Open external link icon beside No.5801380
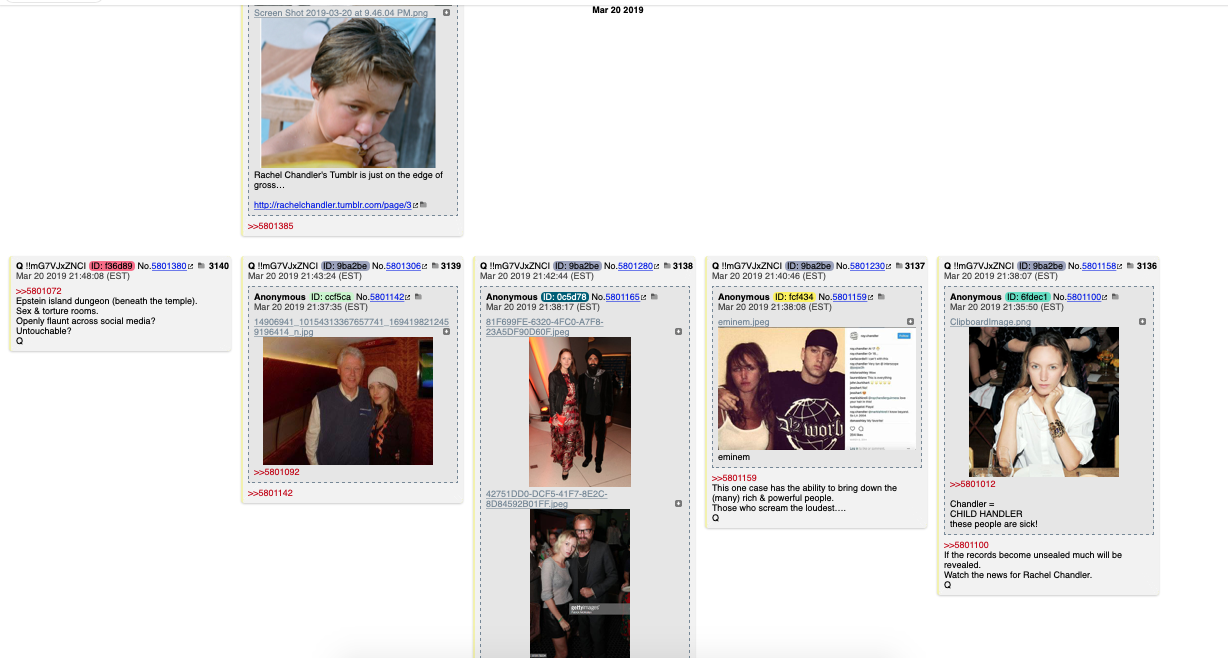The width and height of the screenshot is (1228, 658). (x=191, y=266)
